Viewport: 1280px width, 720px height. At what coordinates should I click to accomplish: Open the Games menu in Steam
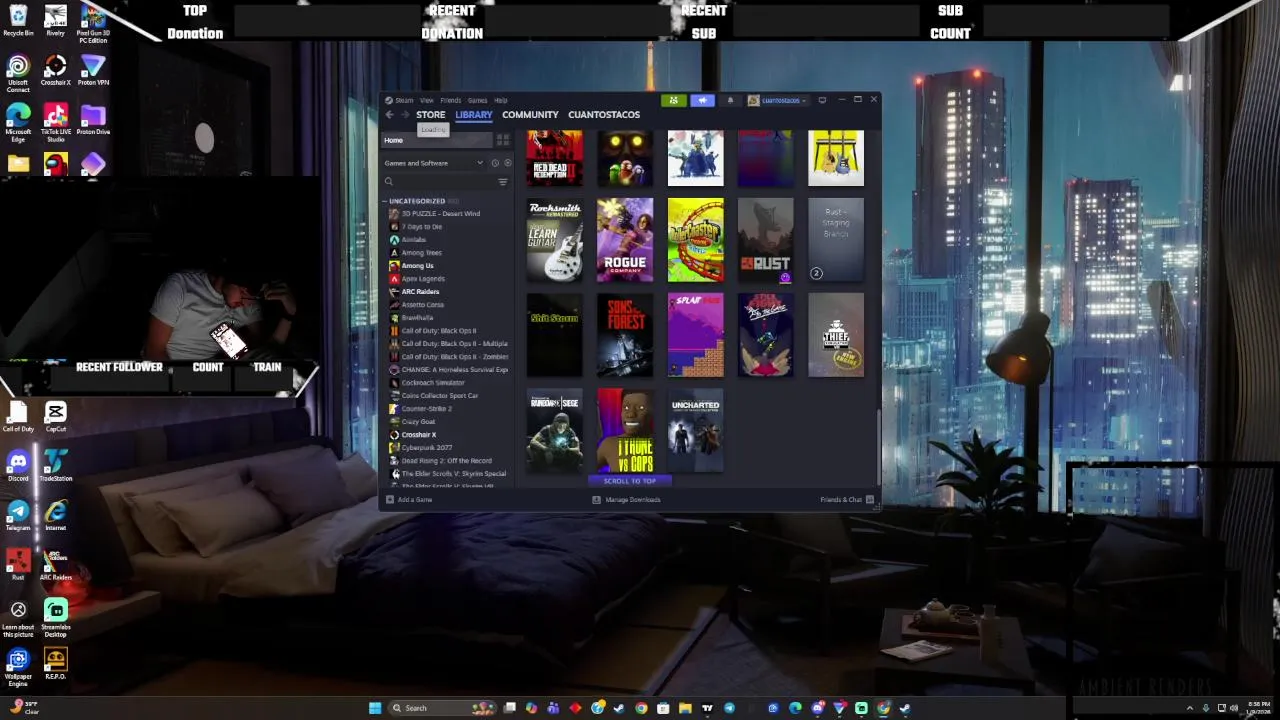pos(478,100)
